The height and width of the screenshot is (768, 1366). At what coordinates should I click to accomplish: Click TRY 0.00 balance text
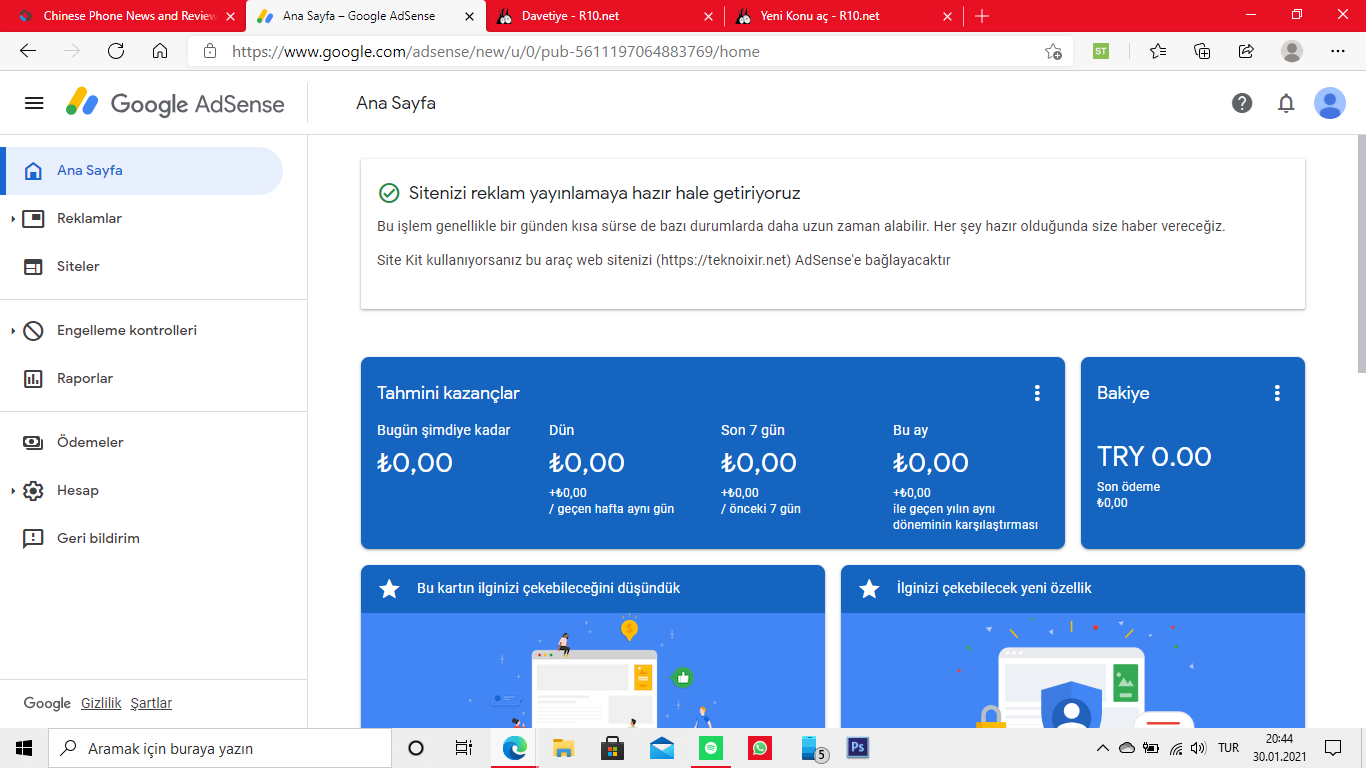coord(1154,457)
